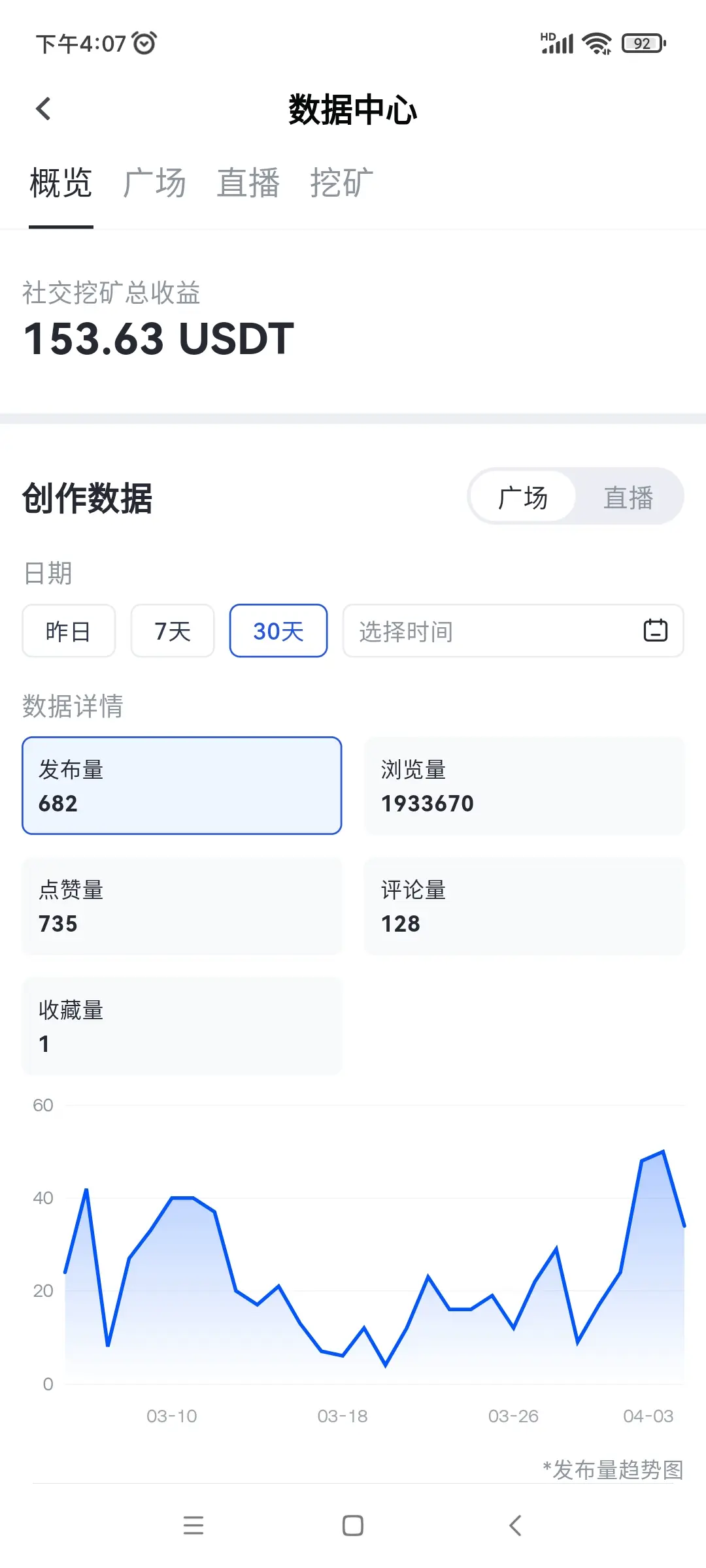Screen dimensions: 706x1568
Task: Go to the 直播 top tab
Action: point(248,183)
